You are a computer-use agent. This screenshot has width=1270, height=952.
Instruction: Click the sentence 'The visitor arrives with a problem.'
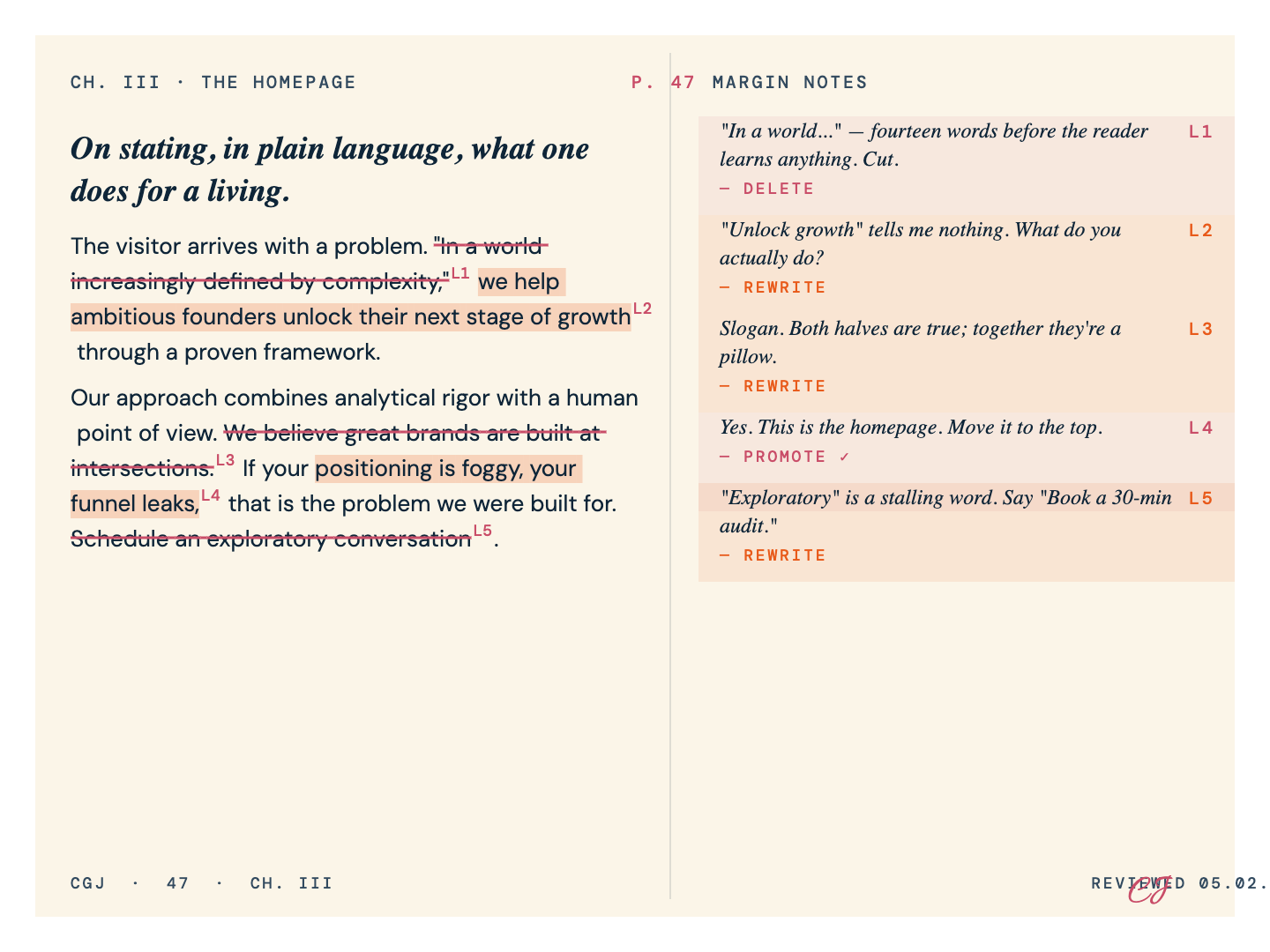tap(249, 247)
